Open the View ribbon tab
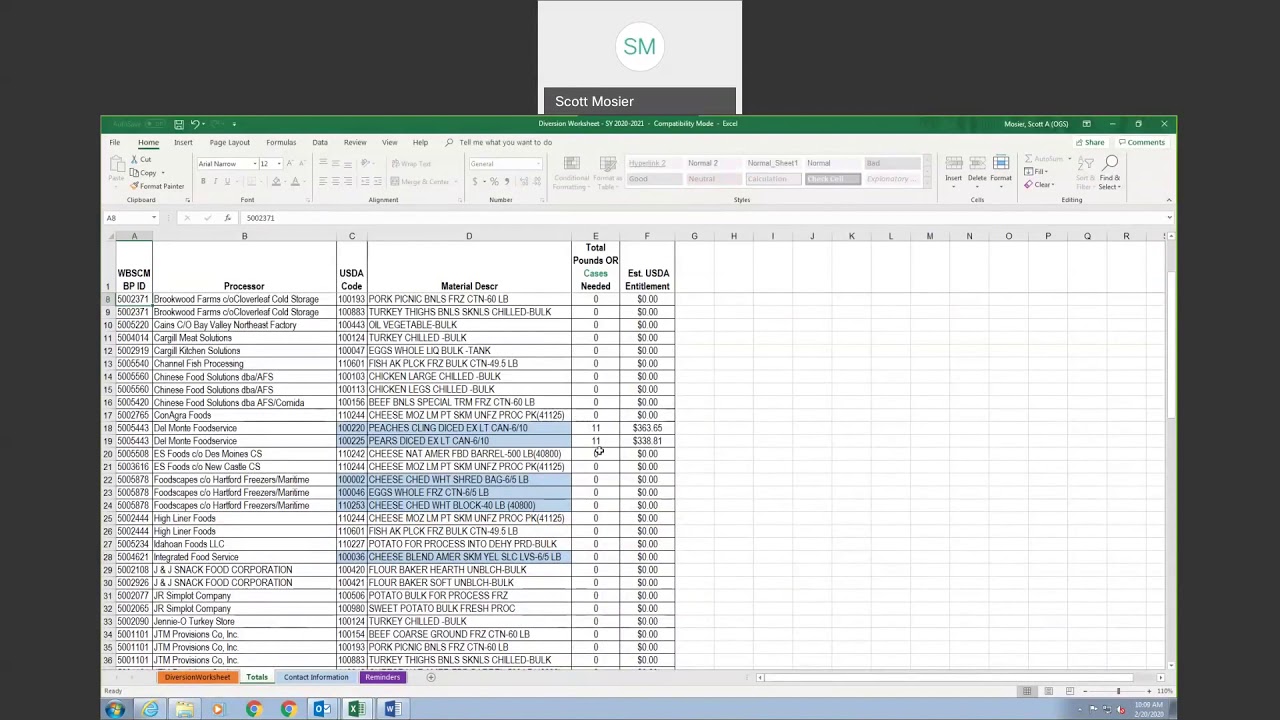 (x=389, y=142)
